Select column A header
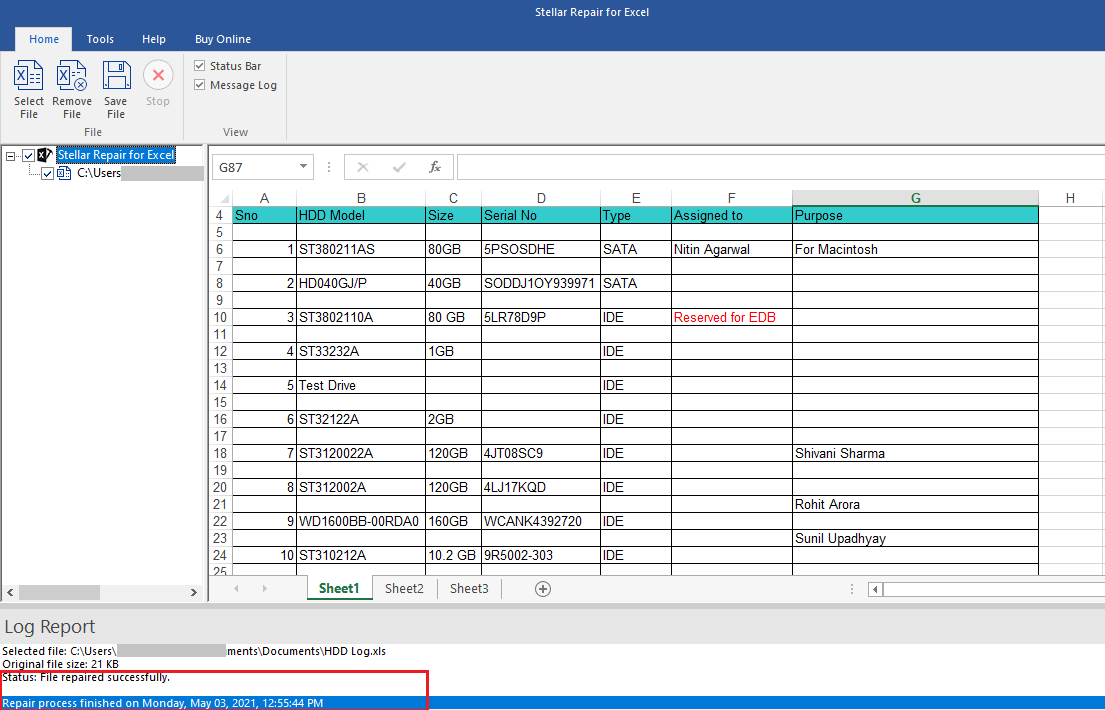 click(x=264, y=198)
